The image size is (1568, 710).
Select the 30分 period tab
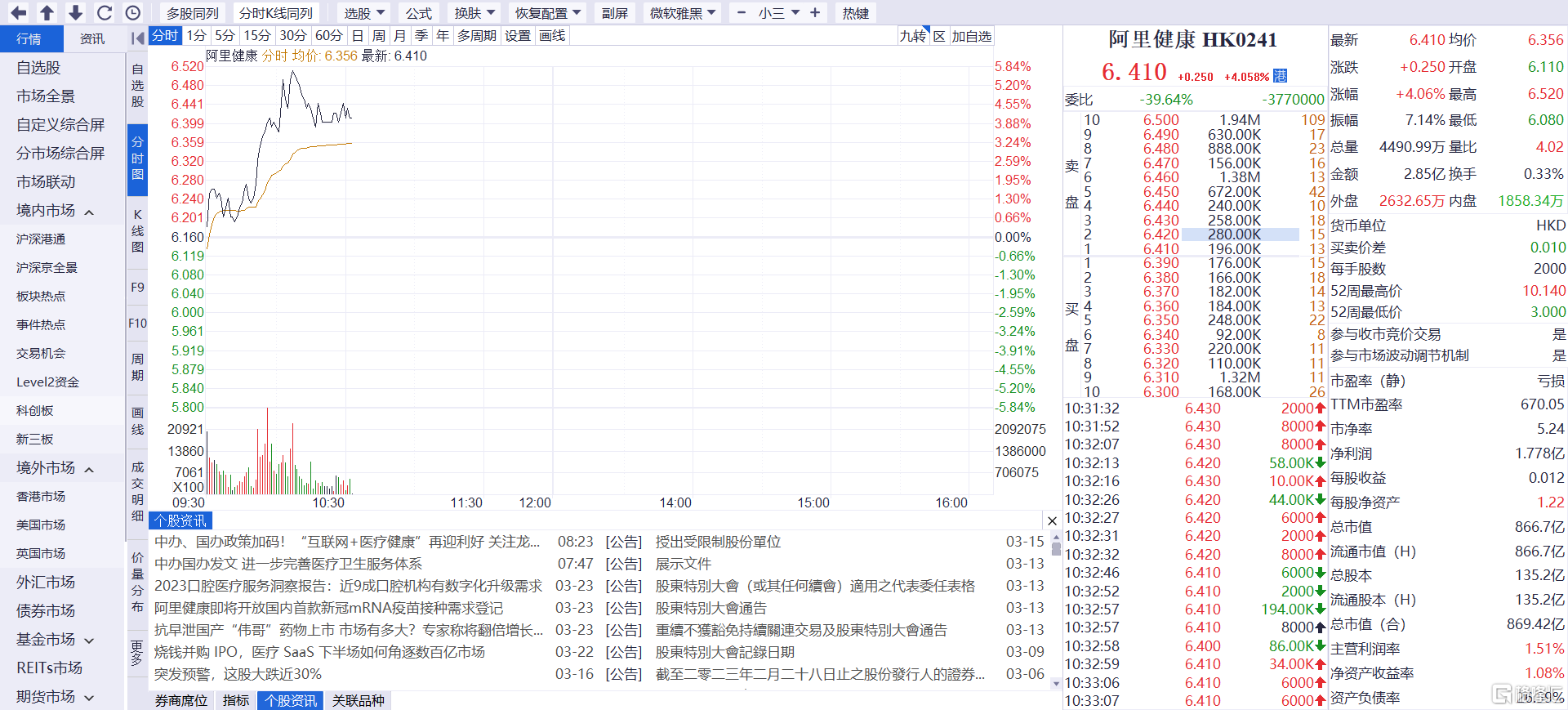[293, 35]
